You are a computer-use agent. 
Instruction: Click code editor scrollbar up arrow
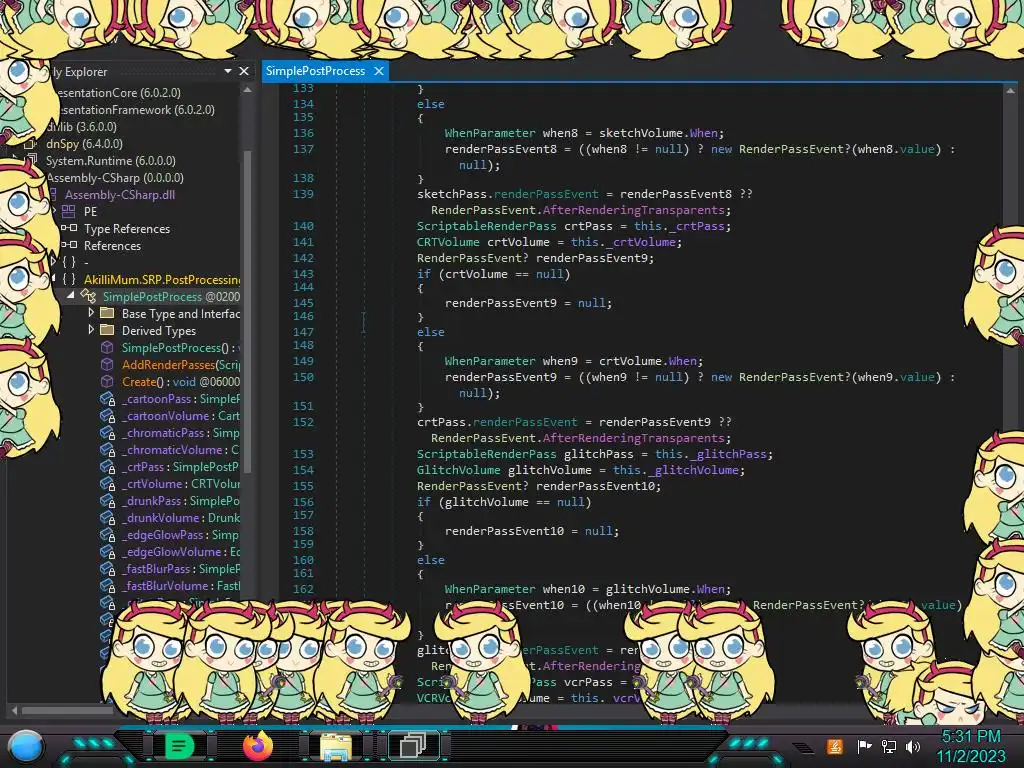1010,91
